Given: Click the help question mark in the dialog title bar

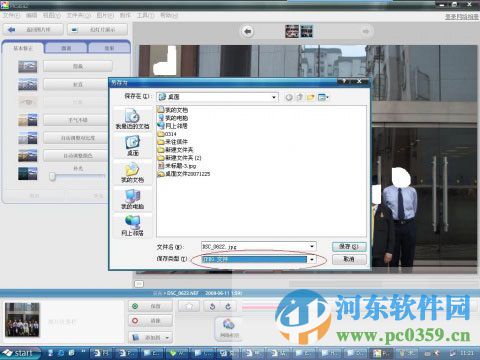Looking at the screenshot, I should pyautogui.click(x=344, y=81).
